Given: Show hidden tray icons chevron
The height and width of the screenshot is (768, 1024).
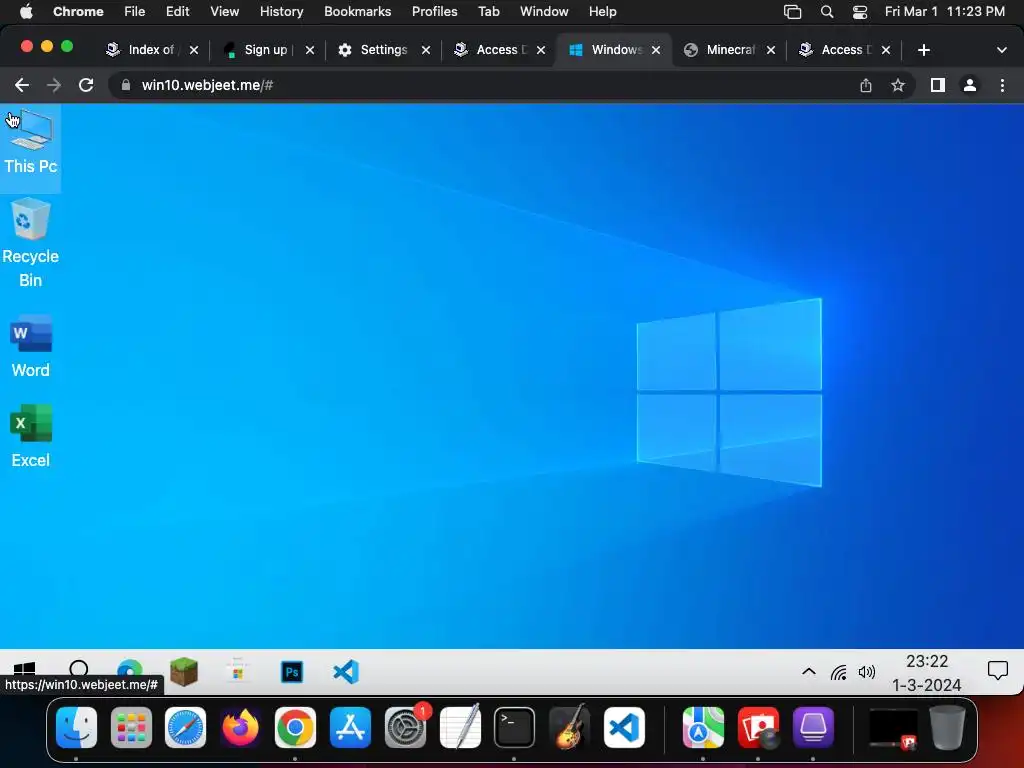Looking at the screenshot, I should click(808, 671).
